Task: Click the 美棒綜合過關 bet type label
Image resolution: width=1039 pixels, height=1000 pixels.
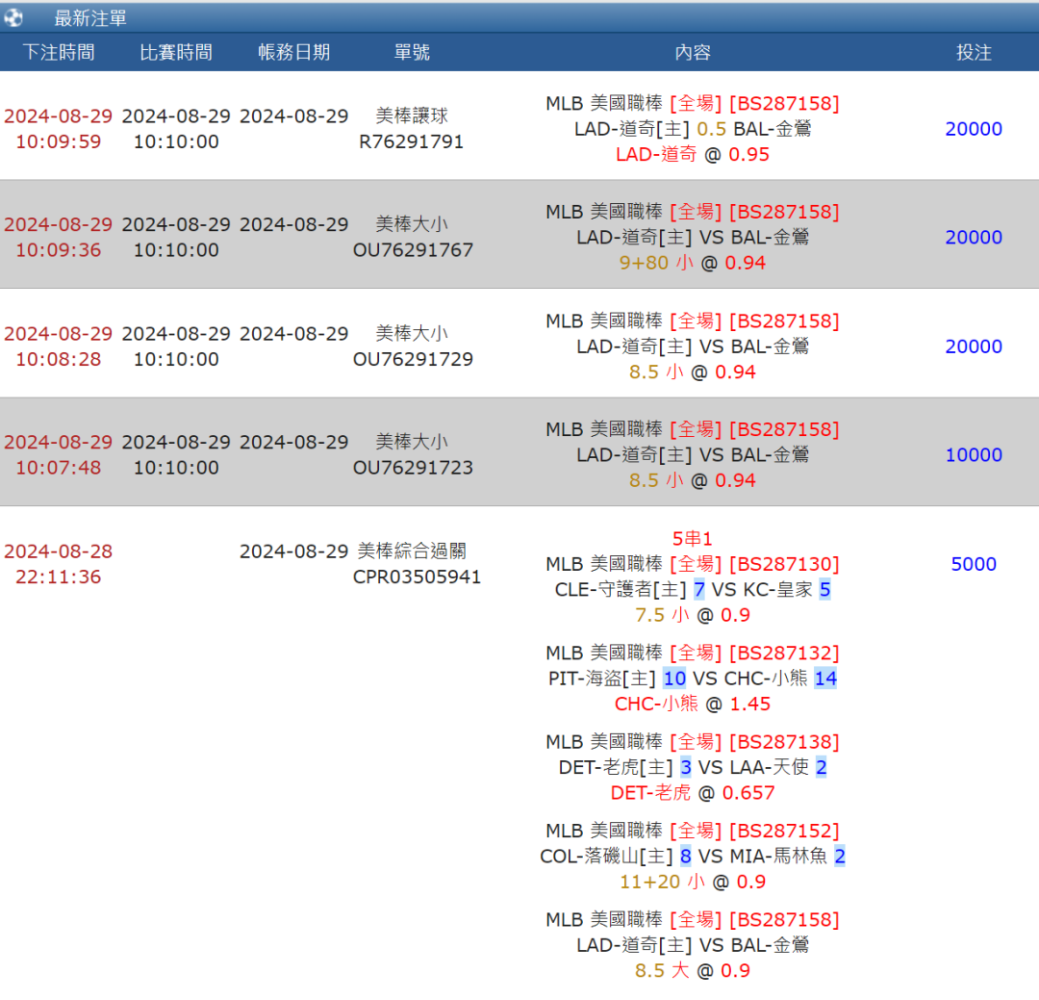Action: coord(411,551)
